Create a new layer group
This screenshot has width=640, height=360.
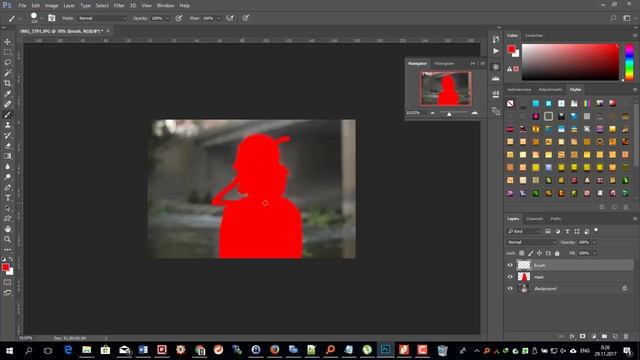(604, 336)
